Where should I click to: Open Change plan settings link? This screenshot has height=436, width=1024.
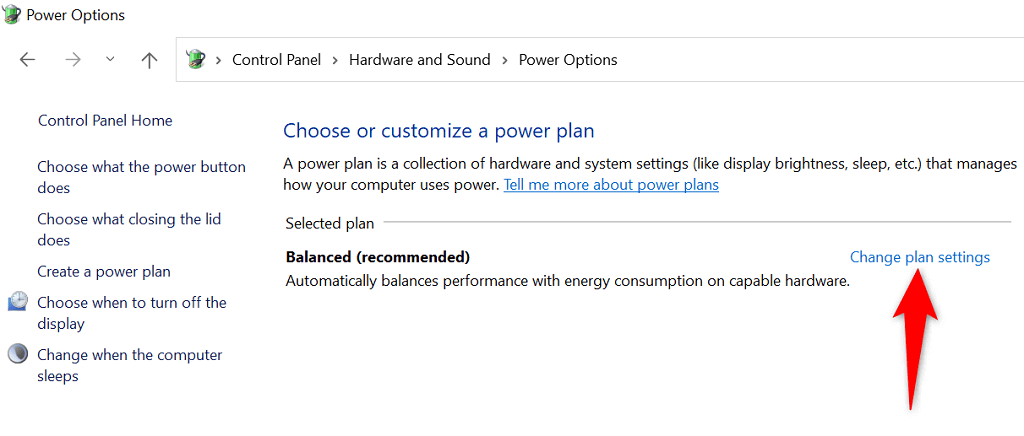coord(919,257)
